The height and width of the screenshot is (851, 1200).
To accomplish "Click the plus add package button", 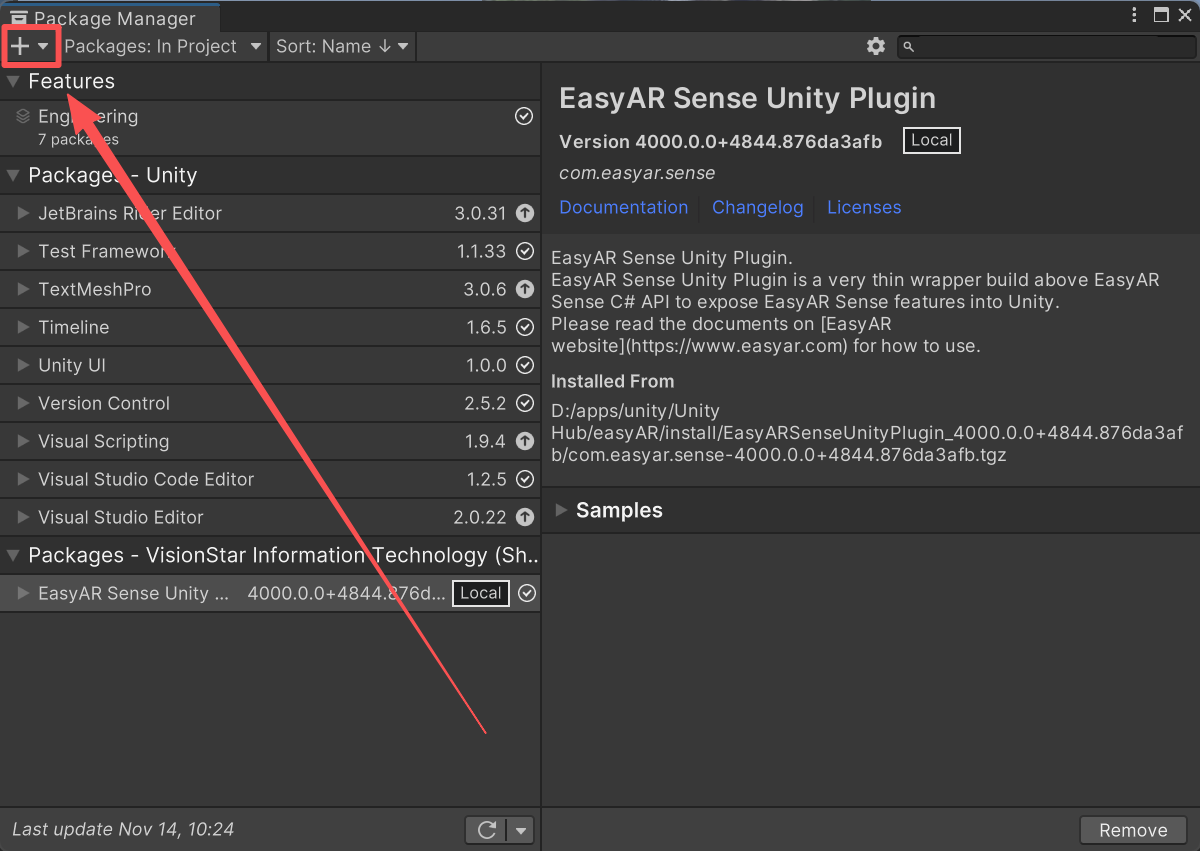I will pyautogui.click(x=20, y=46).
